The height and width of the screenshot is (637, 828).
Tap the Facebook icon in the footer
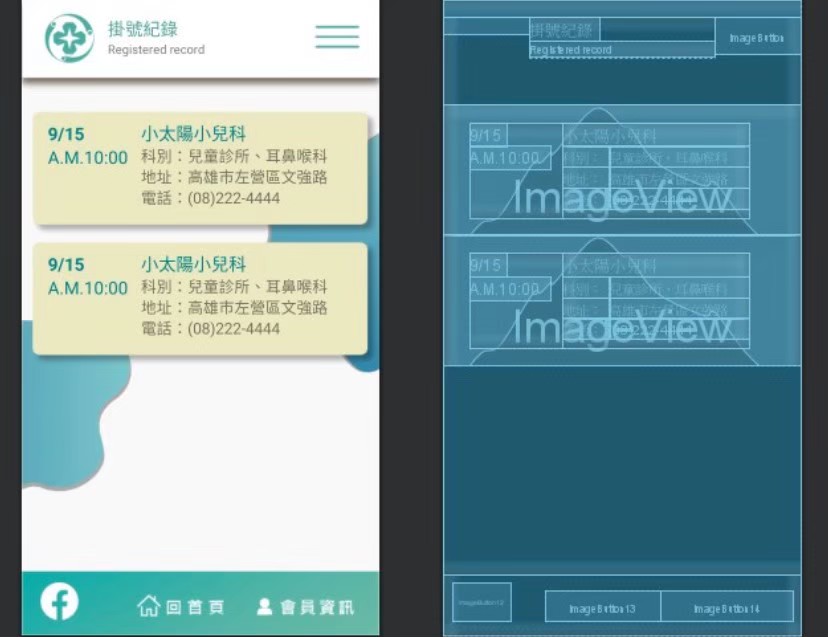pos(59,602)
